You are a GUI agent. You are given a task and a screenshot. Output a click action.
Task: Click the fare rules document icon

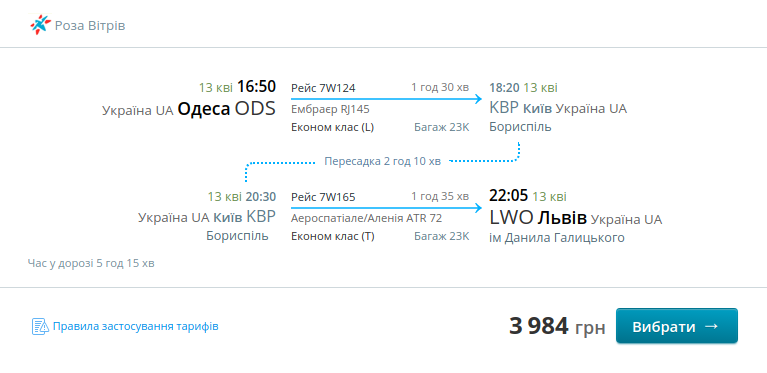40,326
